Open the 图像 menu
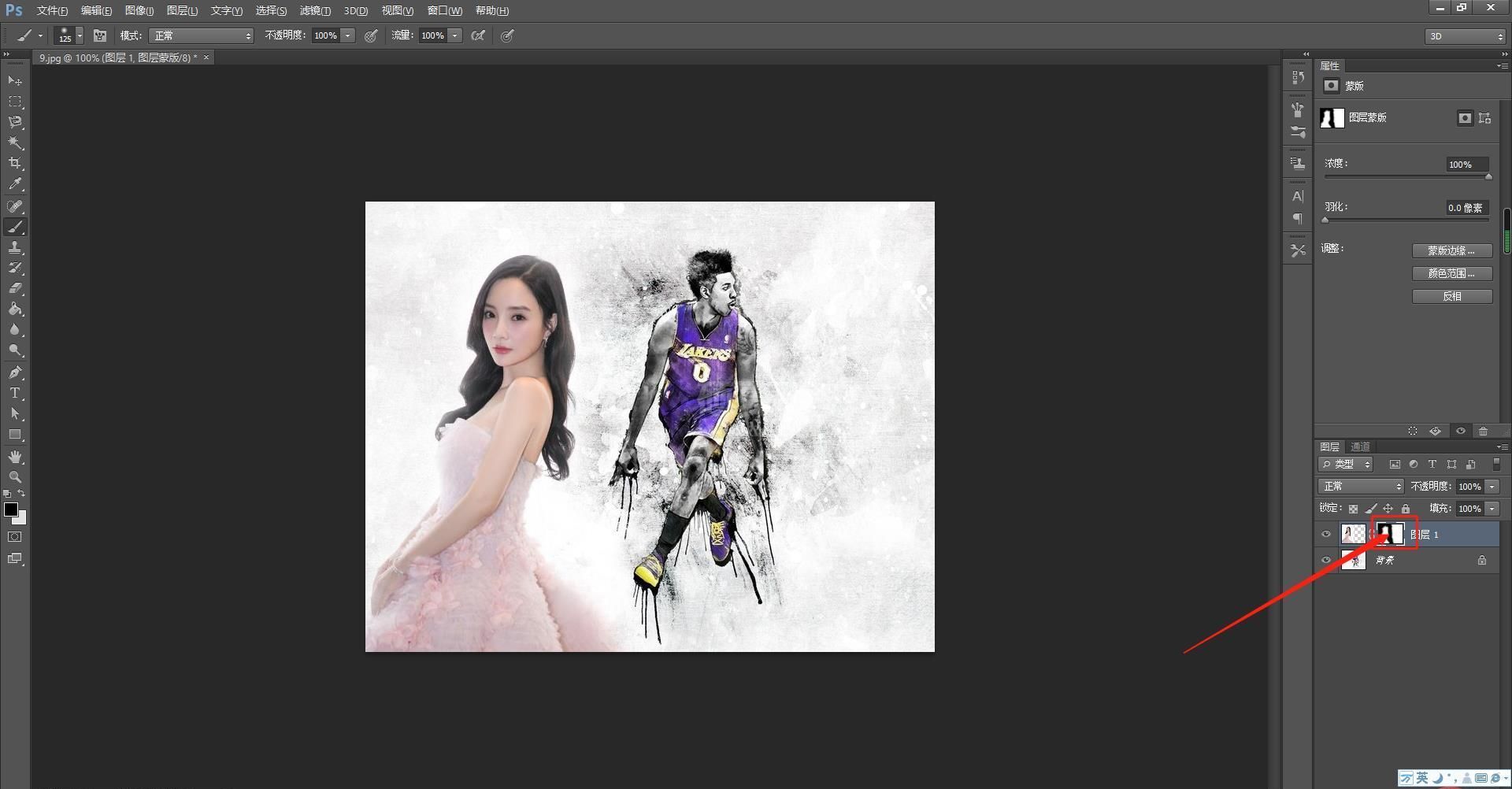This screenshot has height=789, width=1512. tap(139, 10)
